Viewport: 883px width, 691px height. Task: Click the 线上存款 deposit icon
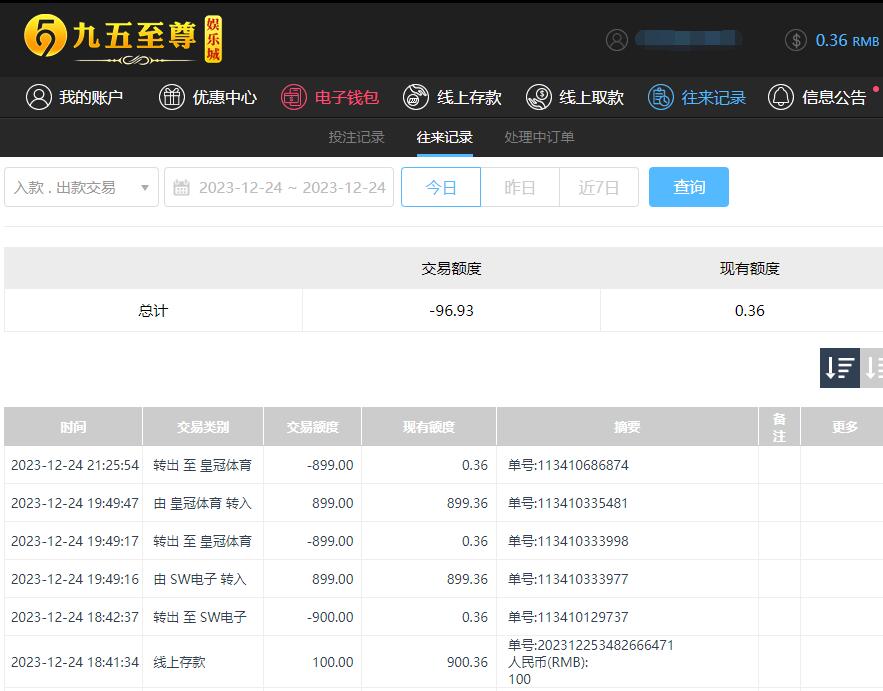pos(416,97)
